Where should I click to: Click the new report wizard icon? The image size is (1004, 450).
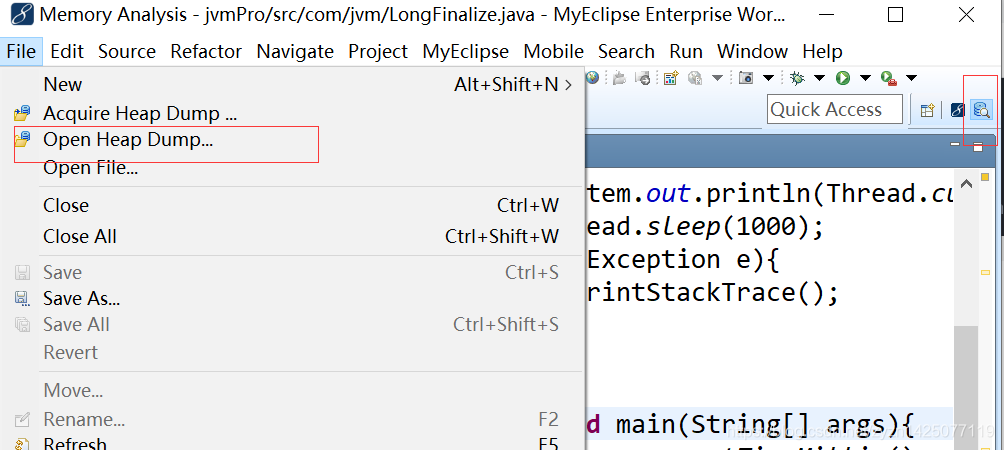[670, 77]
